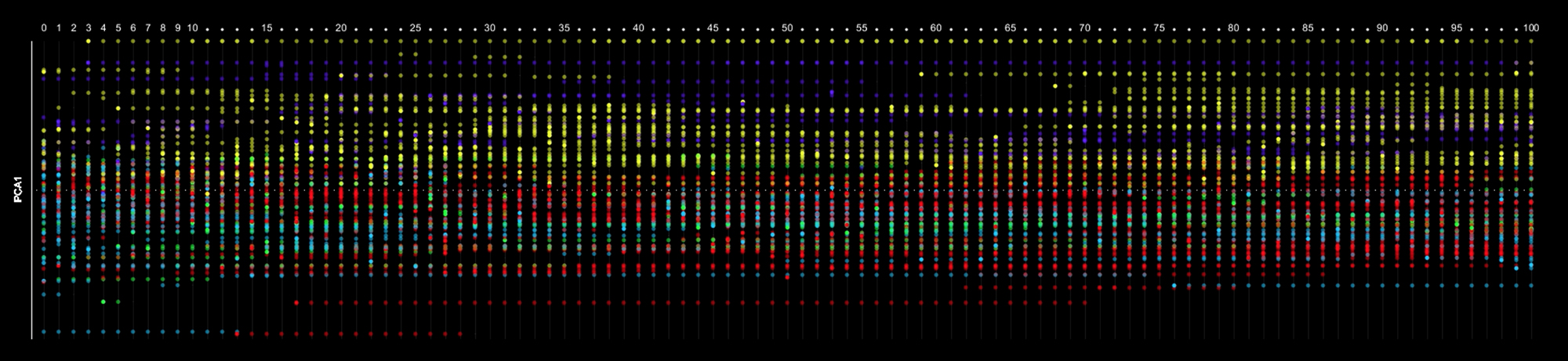The width and height of the screenshot is (1568, 361).
Task: Pick the column header 25
Action: tap(416, 28)
